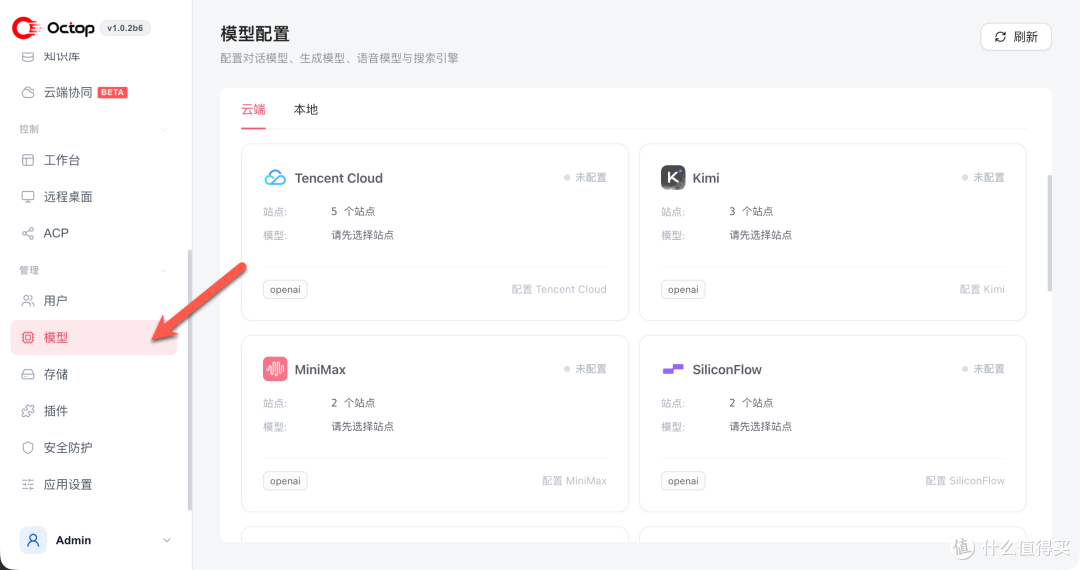This screenshot has height=570, width=1080.
Task: Click "2 个站点" on MiniMax card
Action: (x=353, y=403)
